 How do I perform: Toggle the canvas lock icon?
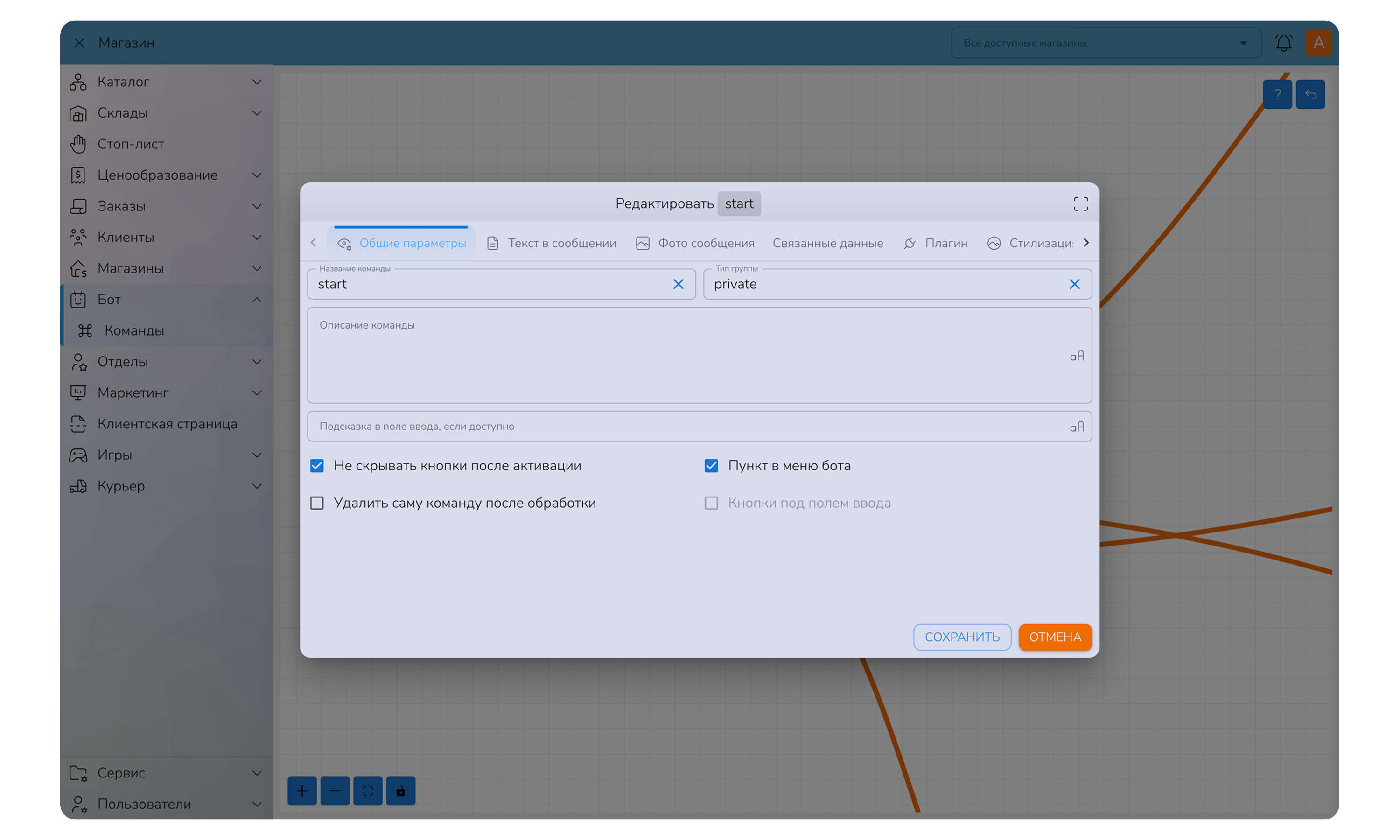tap(401, 791)
